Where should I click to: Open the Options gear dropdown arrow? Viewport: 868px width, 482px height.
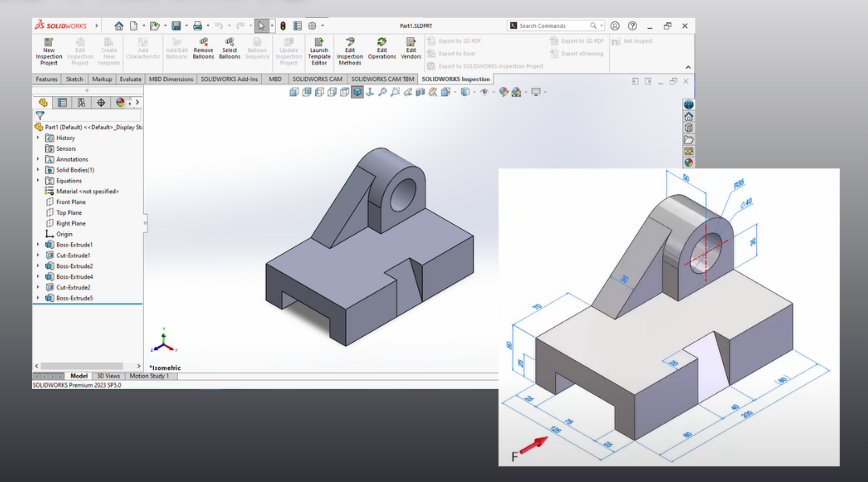coord(322,25)
